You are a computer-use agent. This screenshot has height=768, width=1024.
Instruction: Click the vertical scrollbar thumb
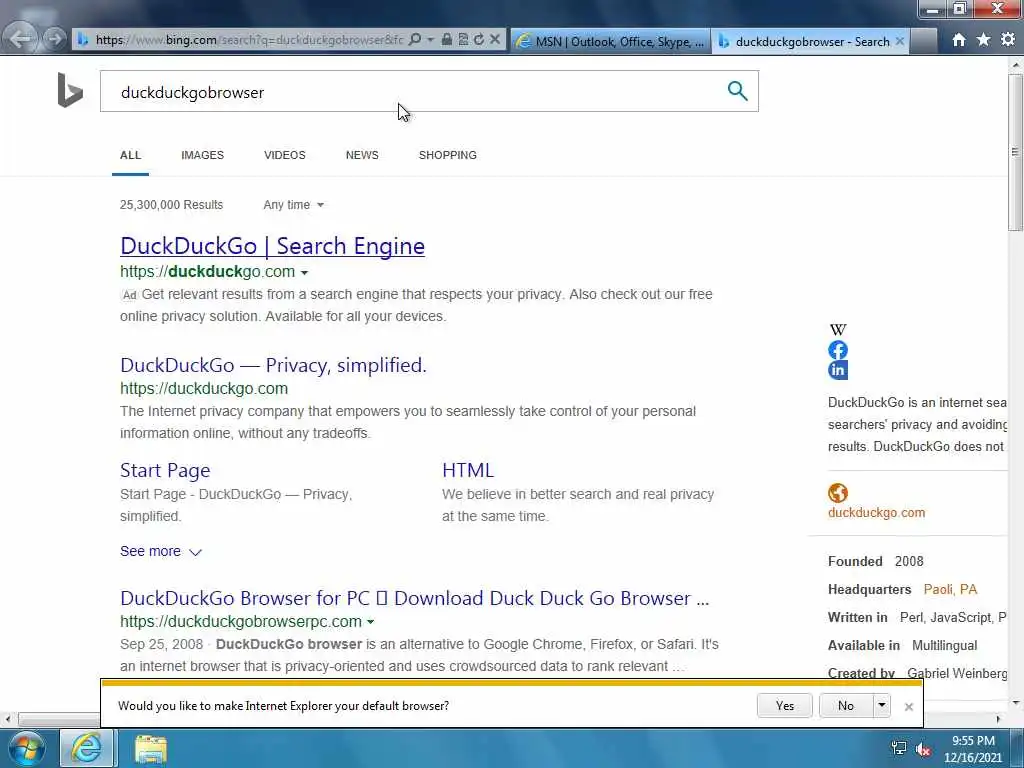pyautogui.click(x=1015, y=153)
